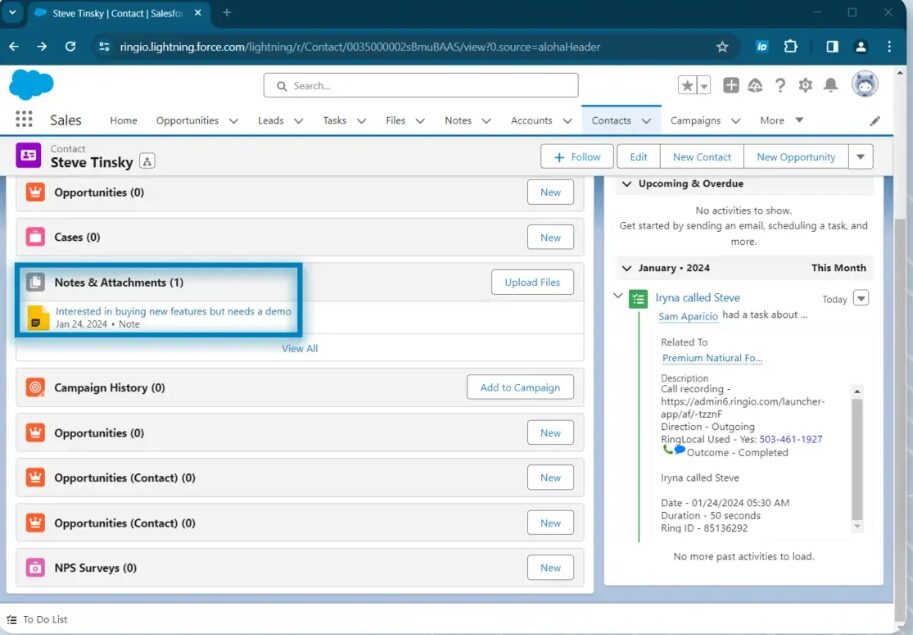Click the Favorites star icon
The image size is (913, 635).
687,86
